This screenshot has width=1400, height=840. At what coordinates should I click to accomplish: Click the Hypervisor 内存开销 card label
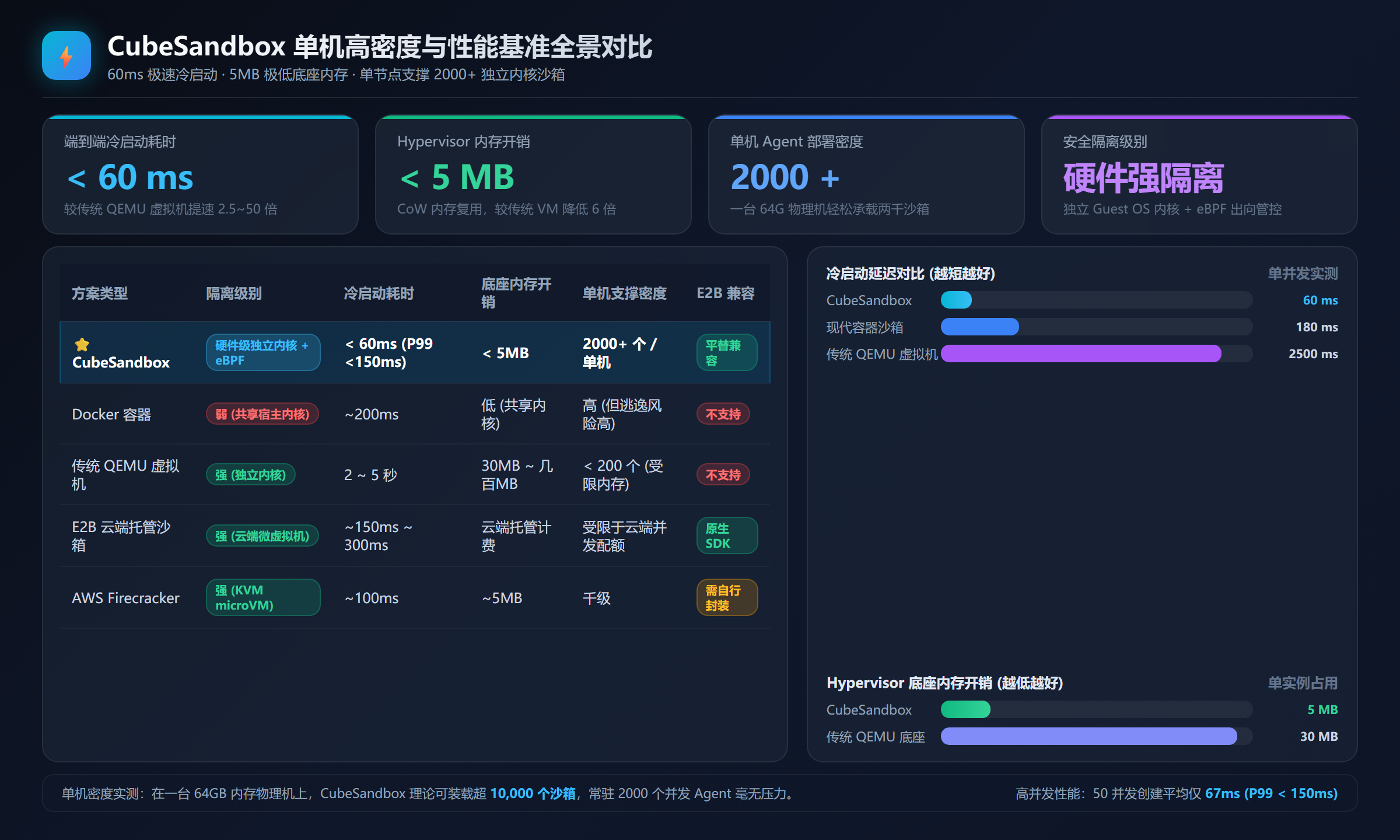point(463,142)
